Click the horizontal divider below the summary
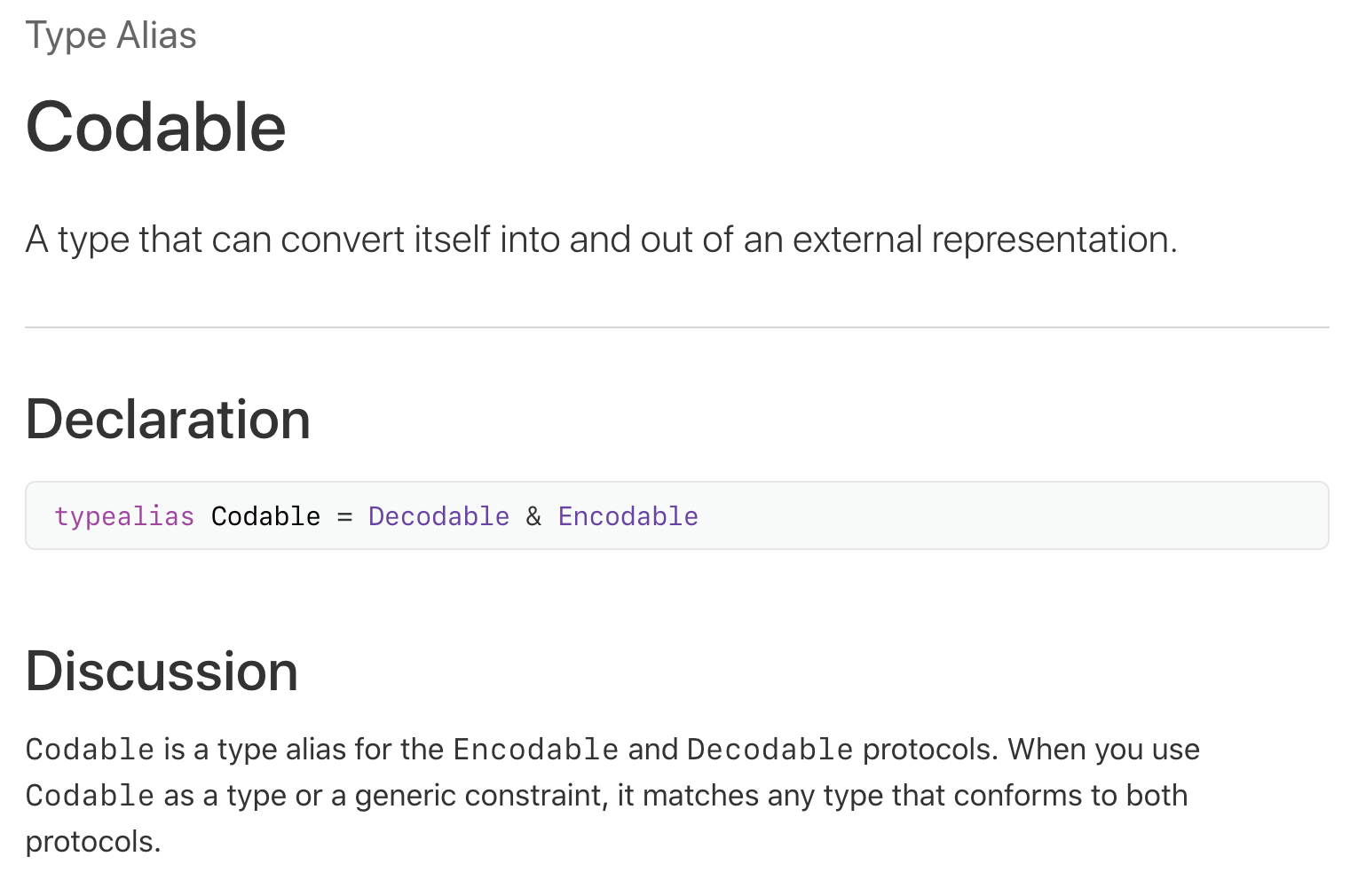 coord(677,327)
